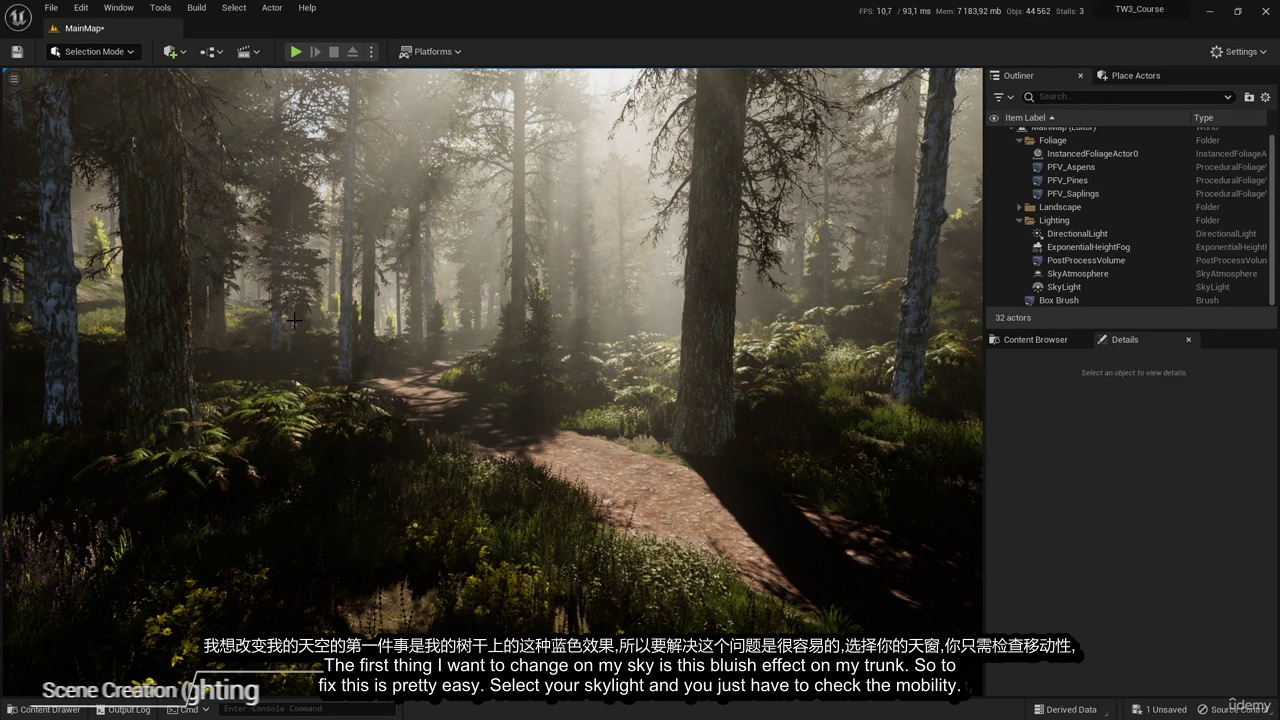This screenshot has width=1280, height=720.
Task: Toggle the Outliner visibility eye column header
Action: pyautogui.click(x=994, y=118)
